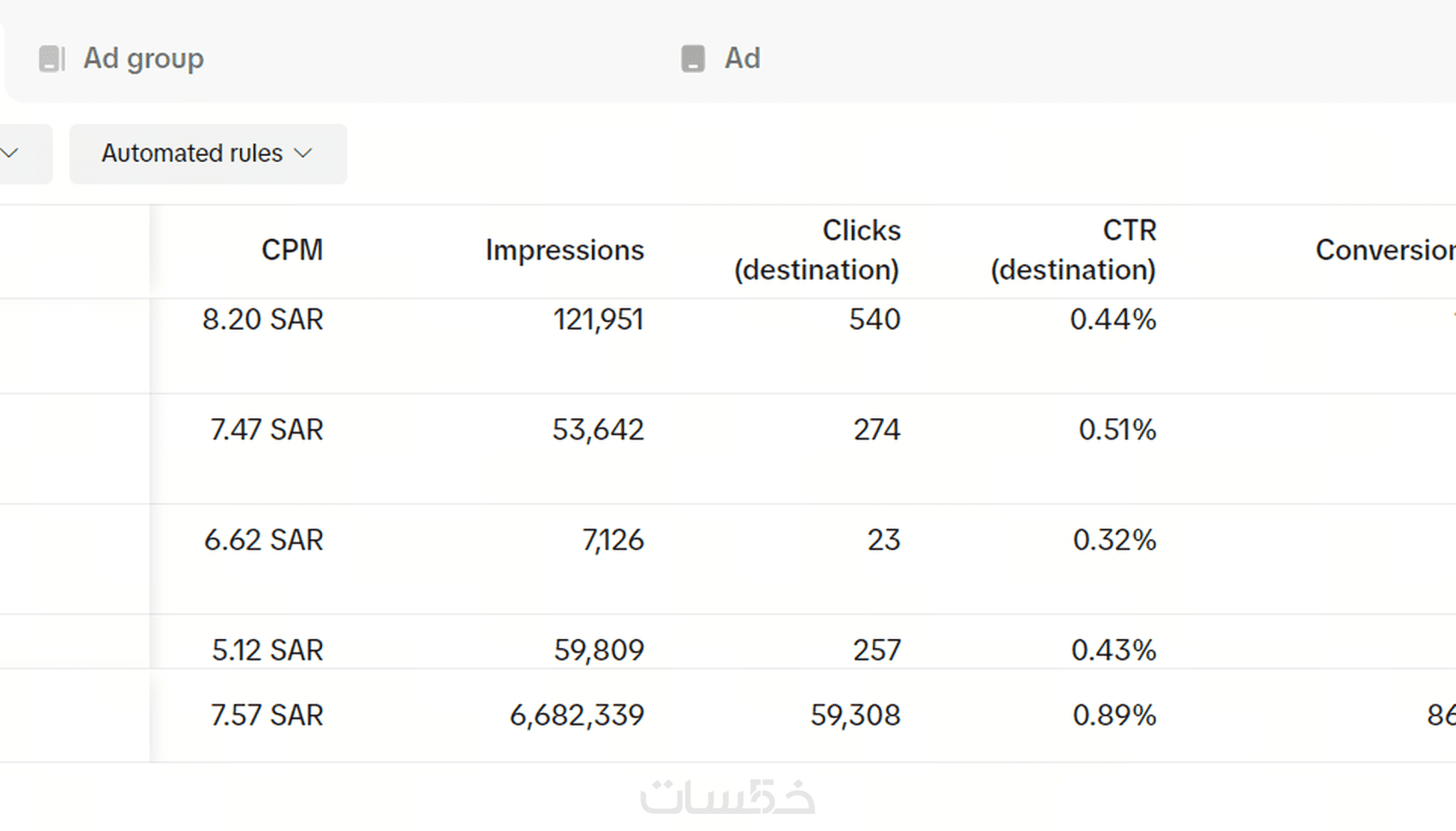Expand the Automated rules chevron arrow
The image size is (1456, 831).
point(303,153)
